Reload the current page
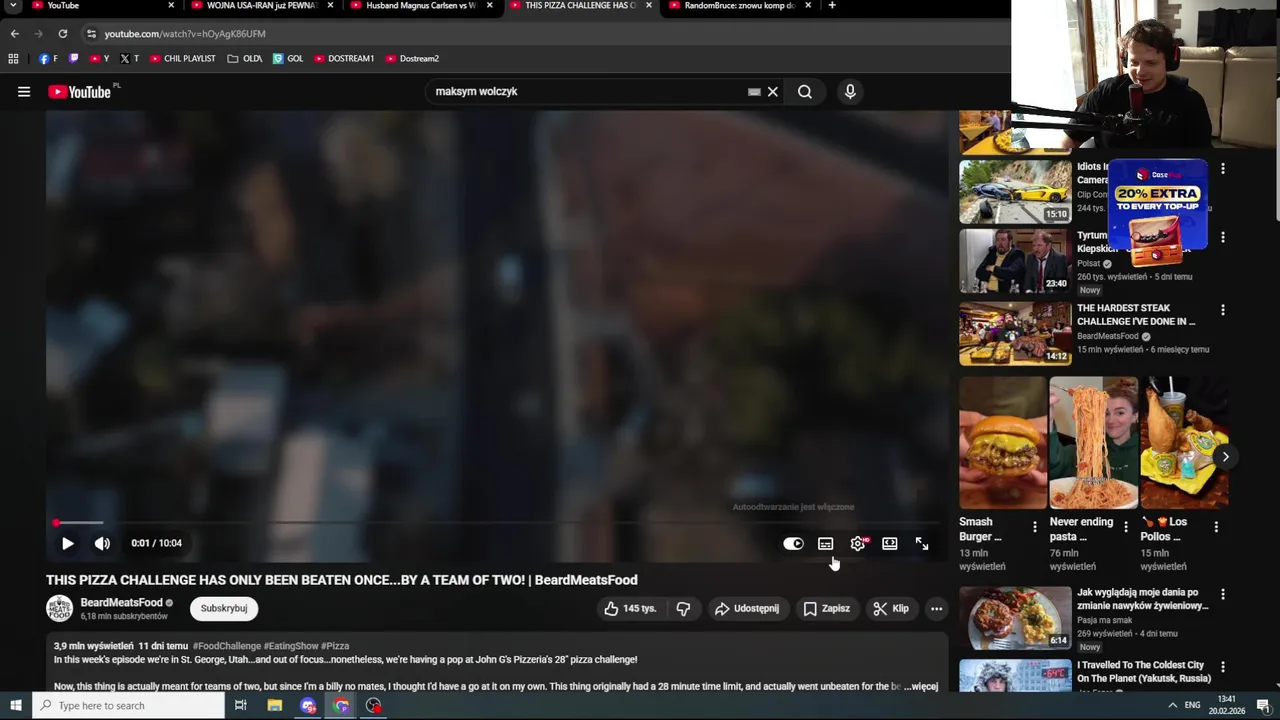The width and height of the screenshot is (1280, 720). [62, 34]
